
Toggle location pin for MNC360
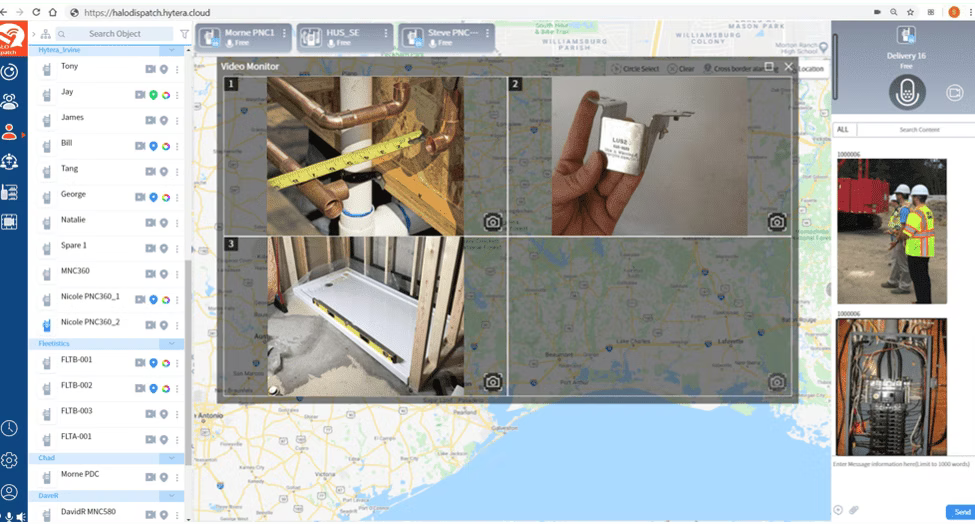pyautogui.click(x=164, y=274)
